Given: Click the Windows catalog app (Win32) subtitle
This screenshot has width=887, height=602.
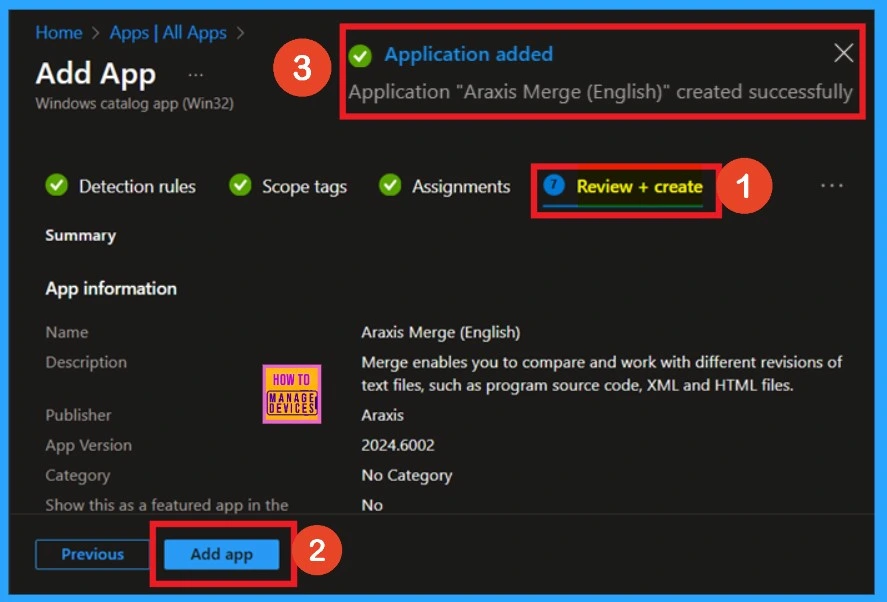Looking at the screenshot, I should coord(135,104).
